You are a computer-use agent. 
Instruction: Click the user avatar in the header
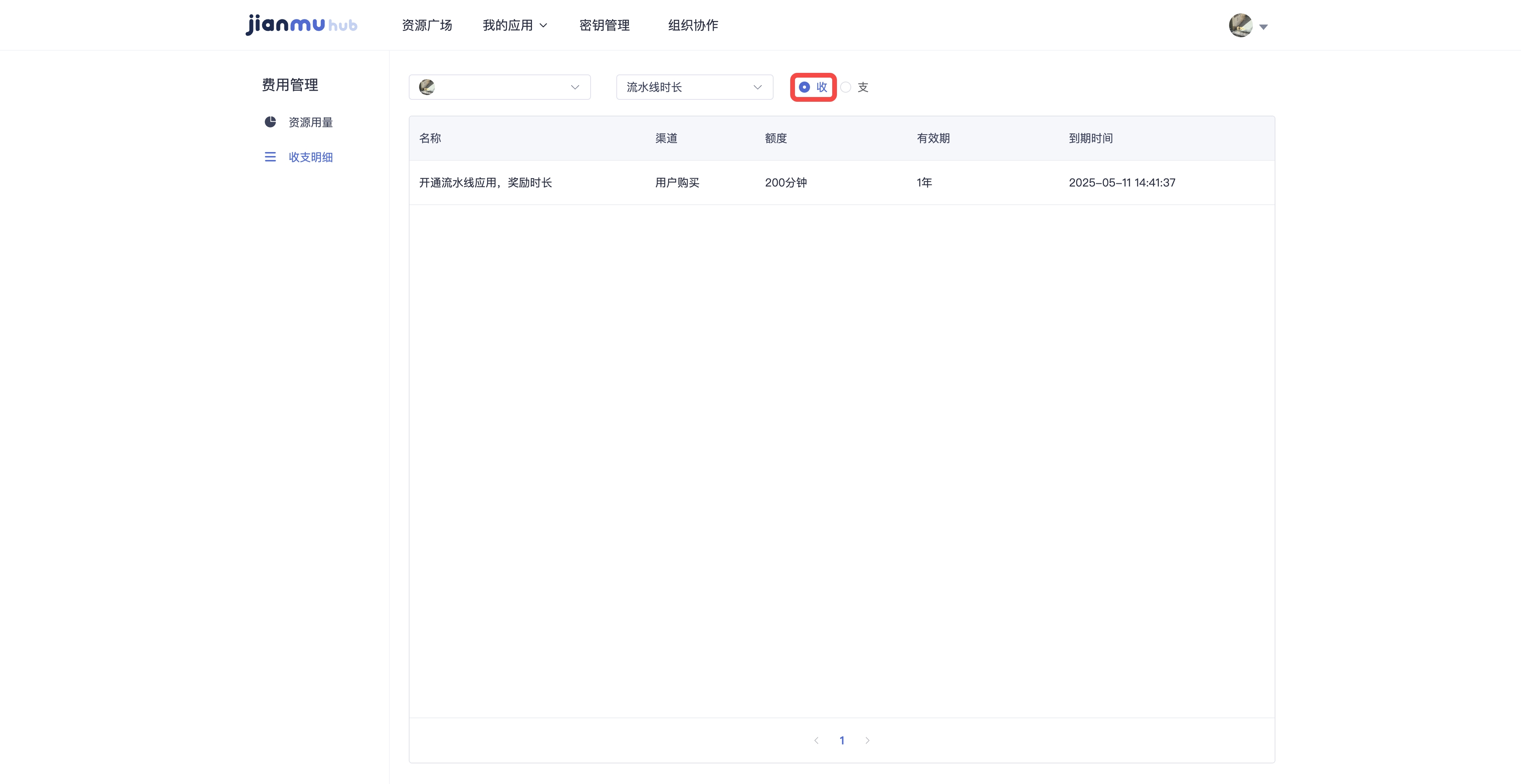[1241, 25]
